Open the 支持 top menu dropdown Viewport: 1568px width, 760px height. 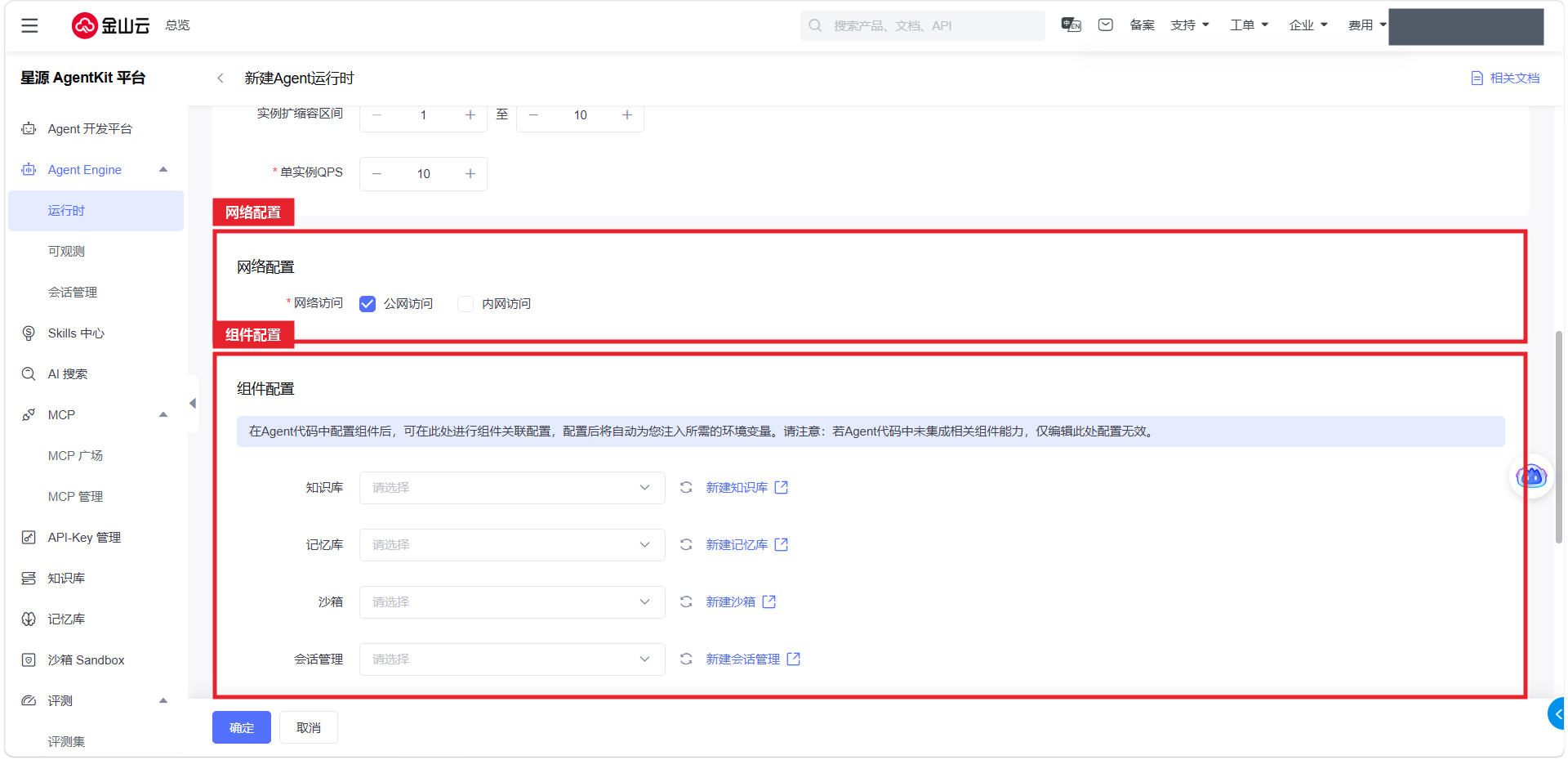click(1189, 25)
